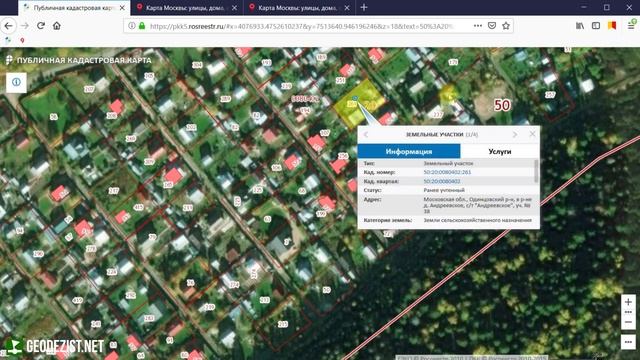The width and height of the screenshot is (640, 360).
Task: Click the popup vertical scrollbar
Action: click(536, 171)
